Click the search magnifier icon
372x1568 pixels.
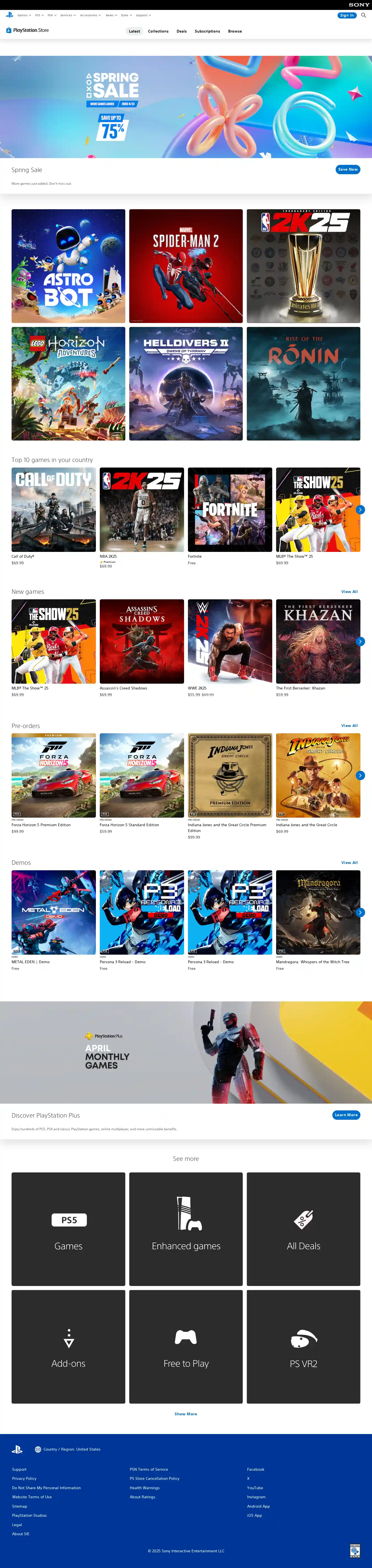tap(363, 15)
